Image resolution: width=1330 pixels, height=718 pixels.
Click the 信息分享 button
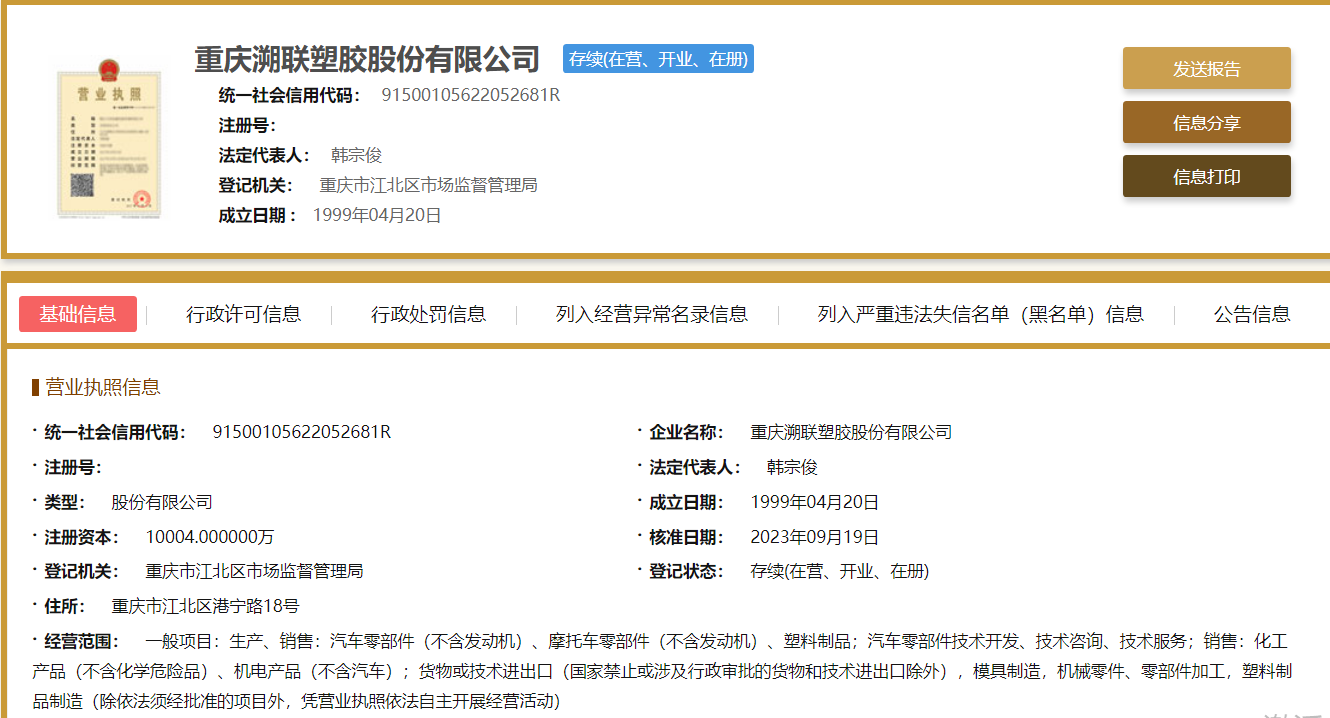[1206, 122]
